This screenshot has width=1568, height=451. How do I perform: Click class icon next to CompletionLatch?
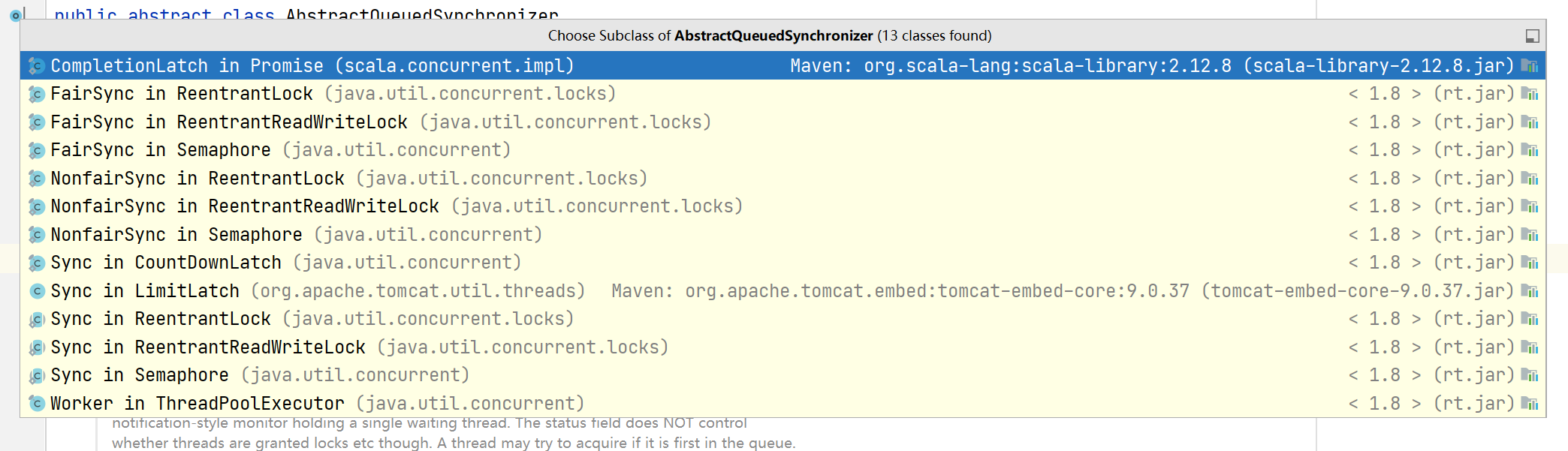tap(37, 66)
